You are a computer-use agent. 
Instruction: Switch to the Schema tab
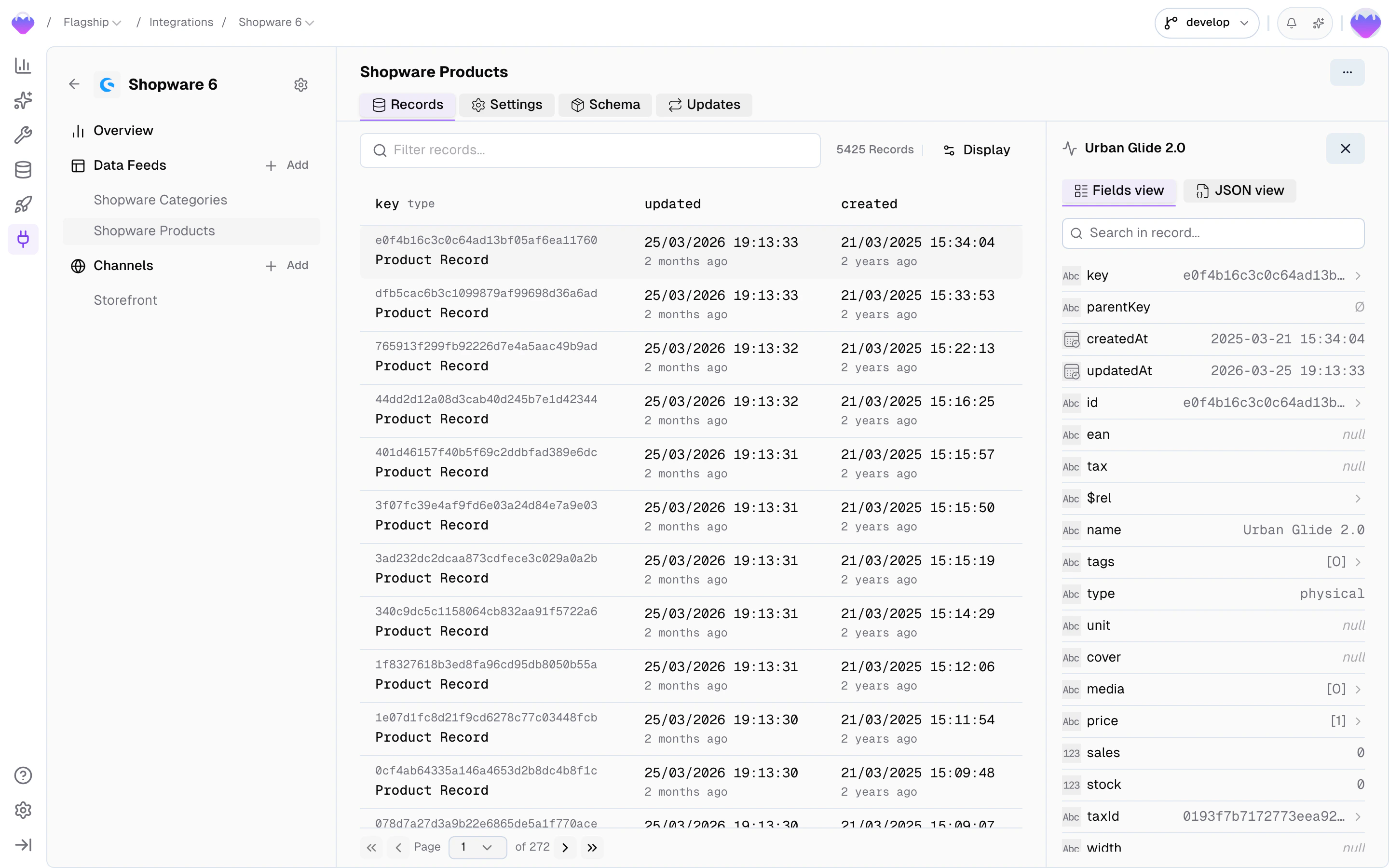(x=605, y=105)
